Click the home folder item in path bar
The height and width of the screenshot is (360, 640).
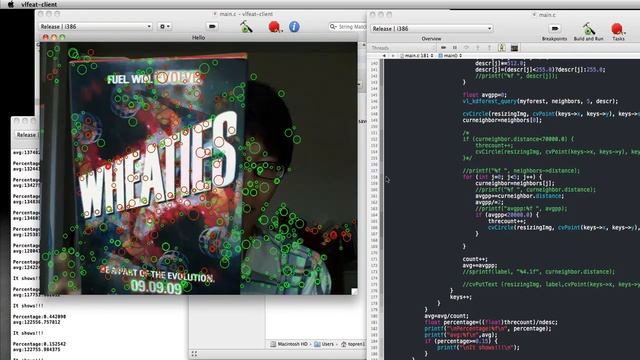pyautogui.click(x=353, y=344)
